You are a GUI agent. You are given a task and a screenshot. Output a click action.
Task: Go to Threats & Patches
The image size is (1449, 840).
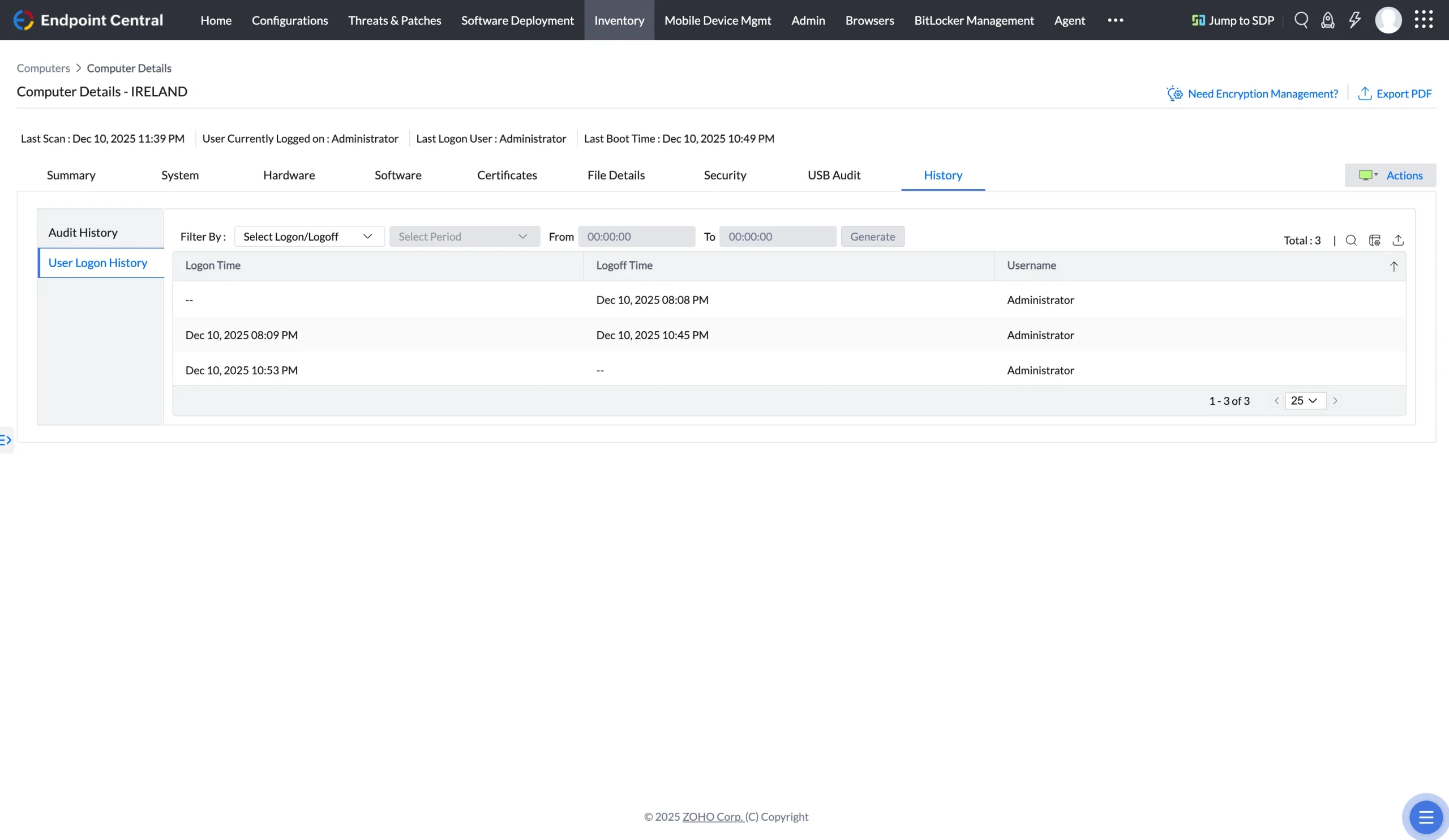coord(395,20)
